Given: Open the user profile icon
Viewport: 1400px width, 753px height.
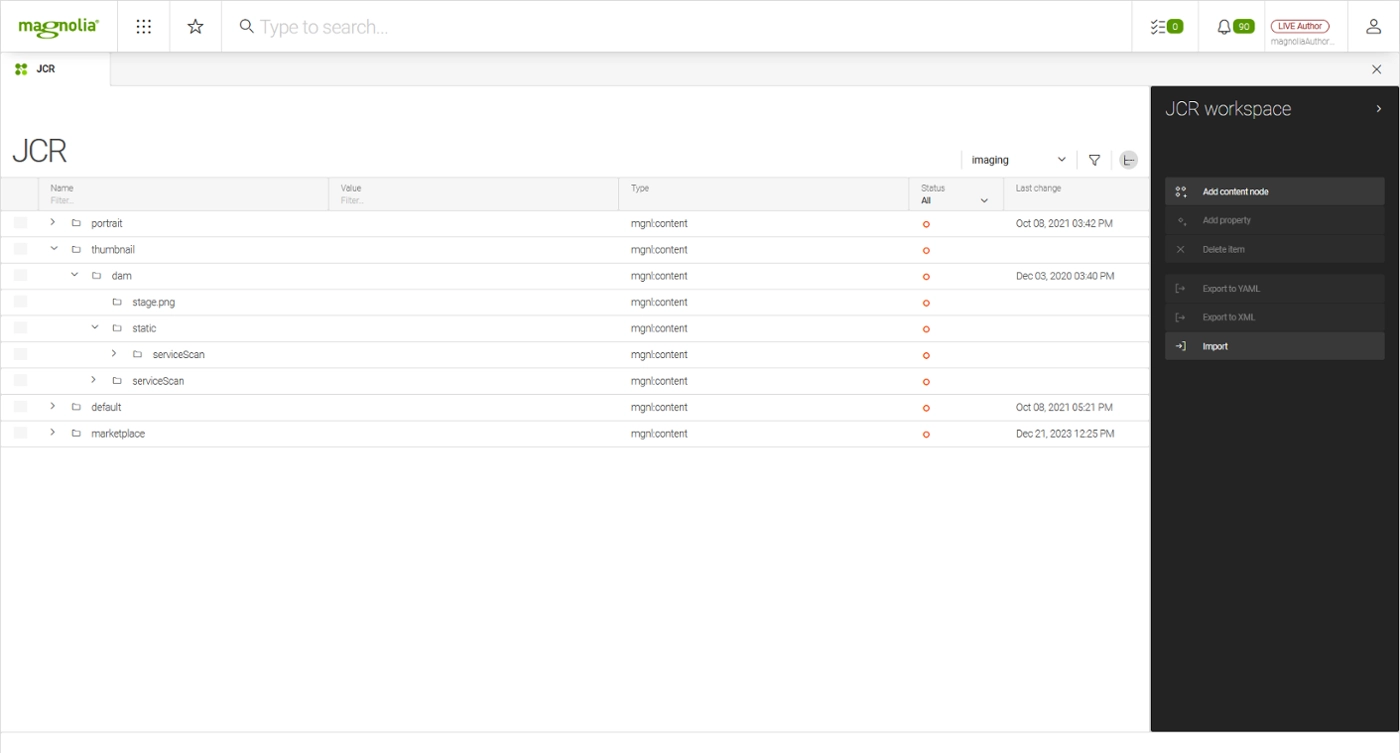Looking at the screenshot, I should 1373,27.
